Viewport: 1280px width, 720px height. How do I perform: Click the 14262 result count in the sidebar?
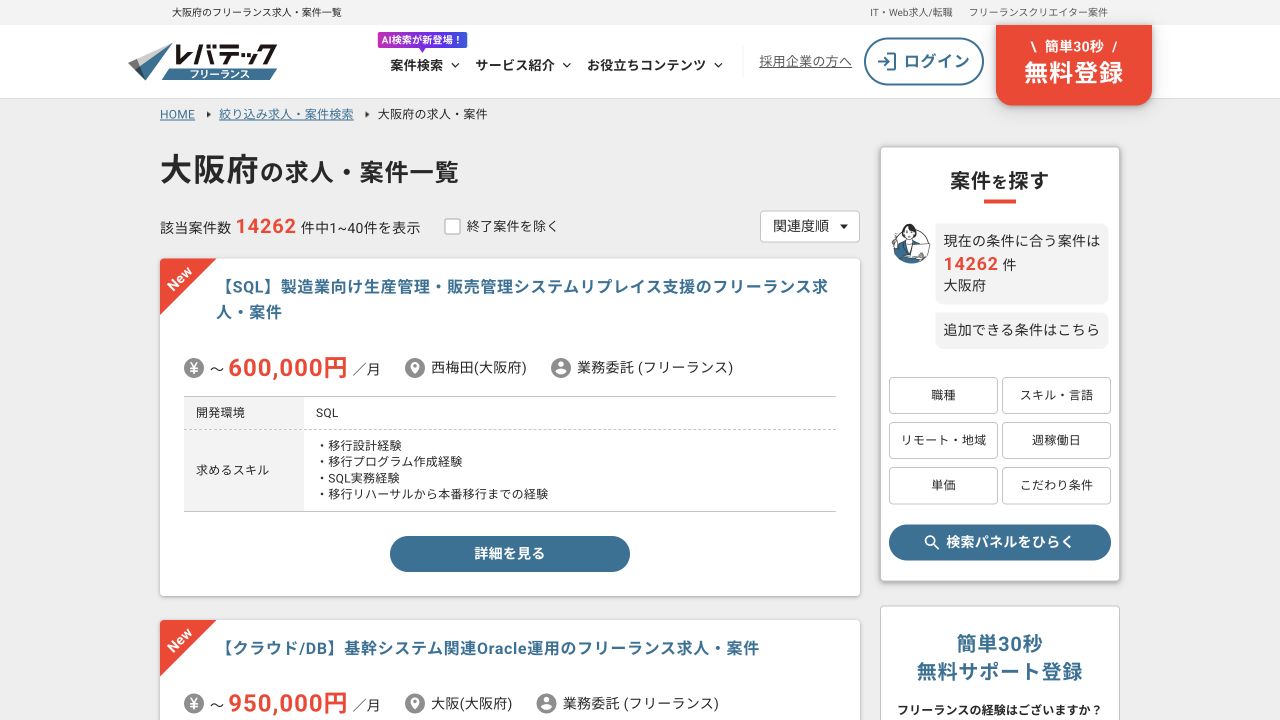pos(971,264)
